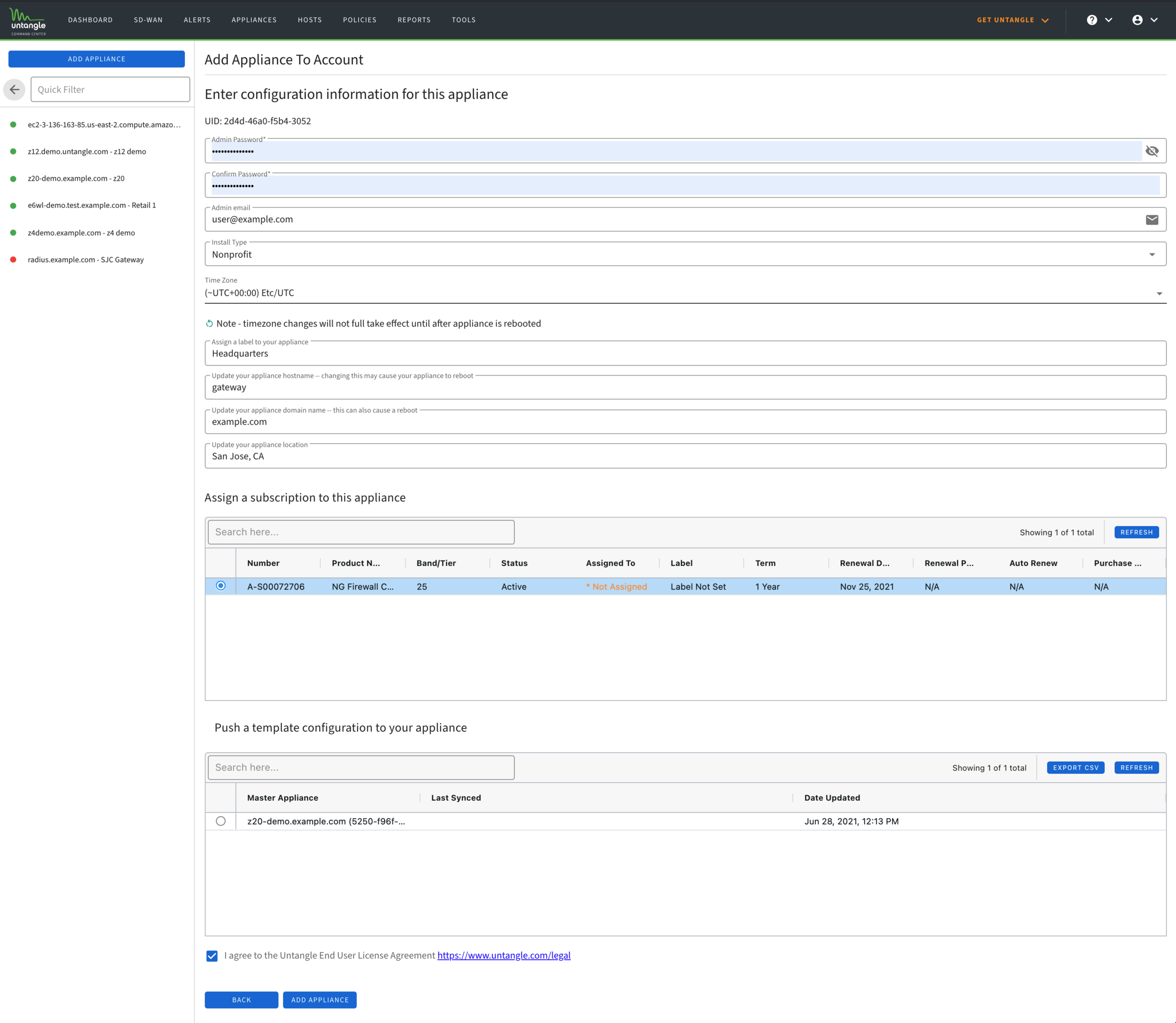Open the Time Zone dropdown

(685, 293)
